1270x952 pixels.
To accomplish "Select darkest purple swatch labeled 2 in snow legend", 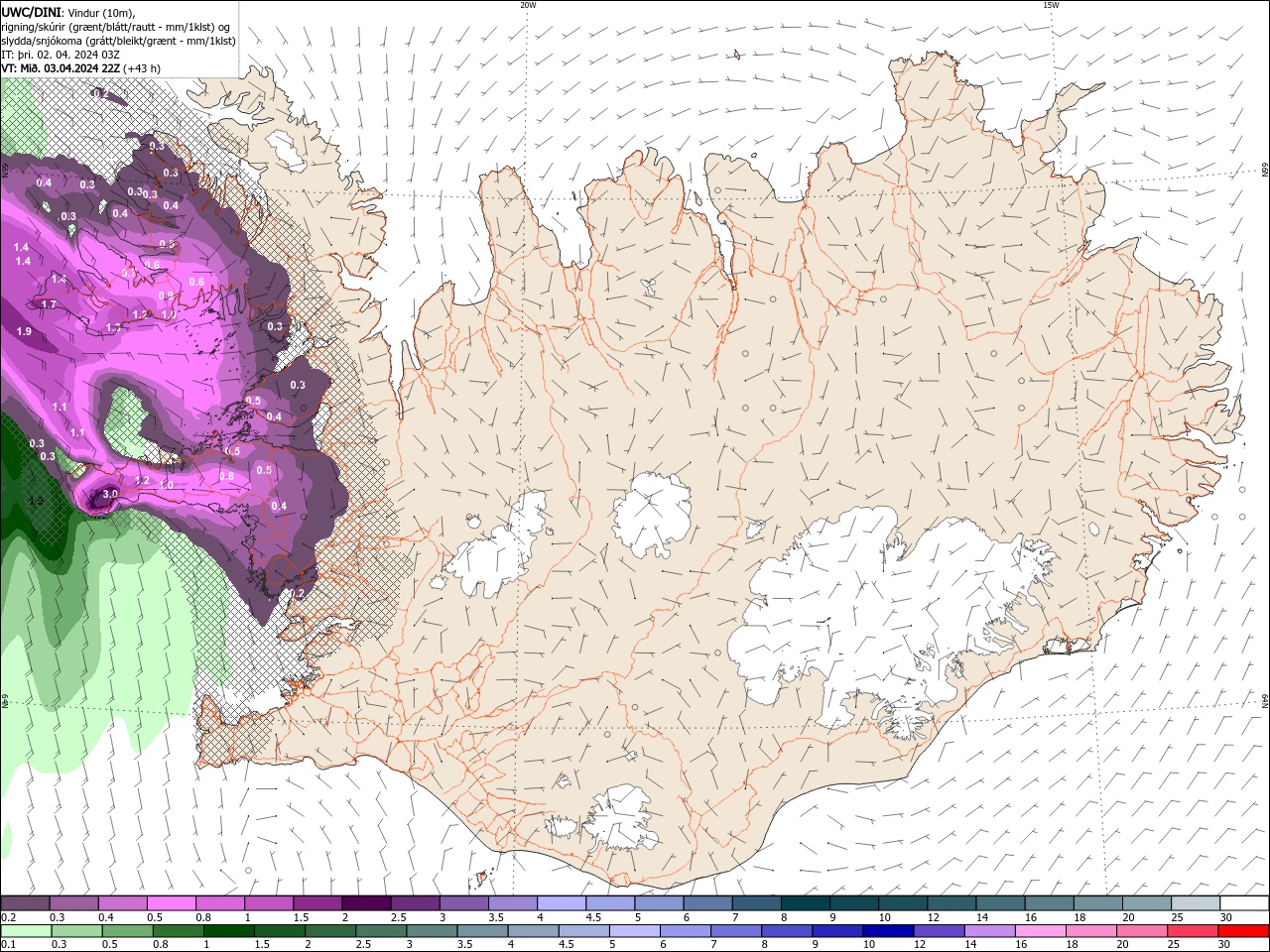I will click(365, 902).
